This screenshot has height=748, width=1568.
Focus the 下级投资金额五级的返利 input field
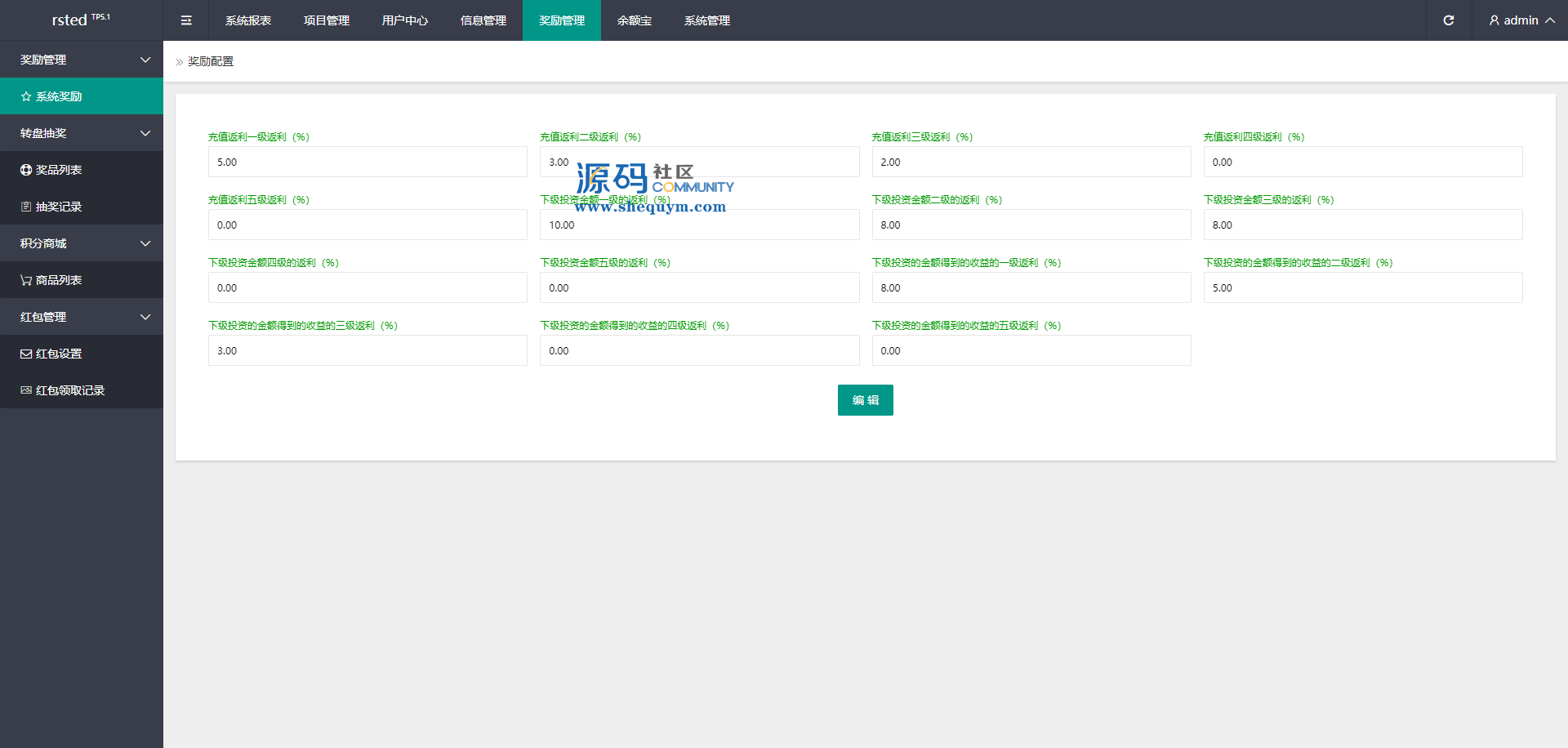(x=699, y=287)
